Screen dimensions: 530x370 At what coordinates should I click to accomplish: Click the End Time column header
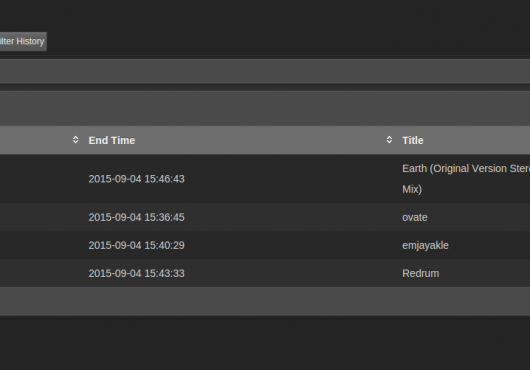[x=112, y=141]
